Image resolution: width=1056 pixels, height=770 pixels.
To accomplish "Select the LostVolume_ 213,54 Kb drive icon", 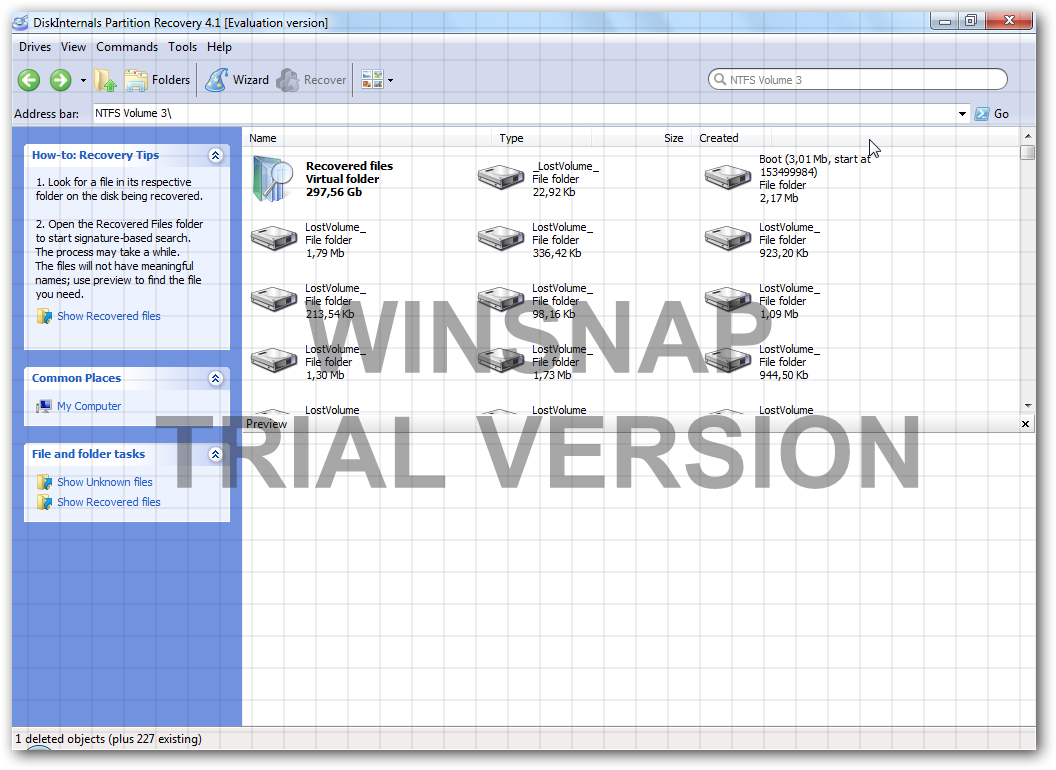I will pyautogui.click(x=273, y=299).
